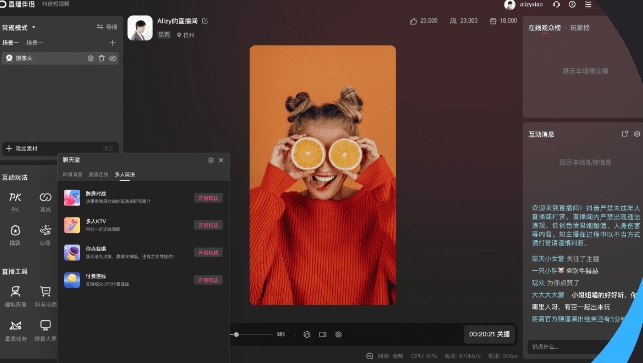643x363 pixels.
Task: Open the gear settings below preview
Action: (338, 335)
